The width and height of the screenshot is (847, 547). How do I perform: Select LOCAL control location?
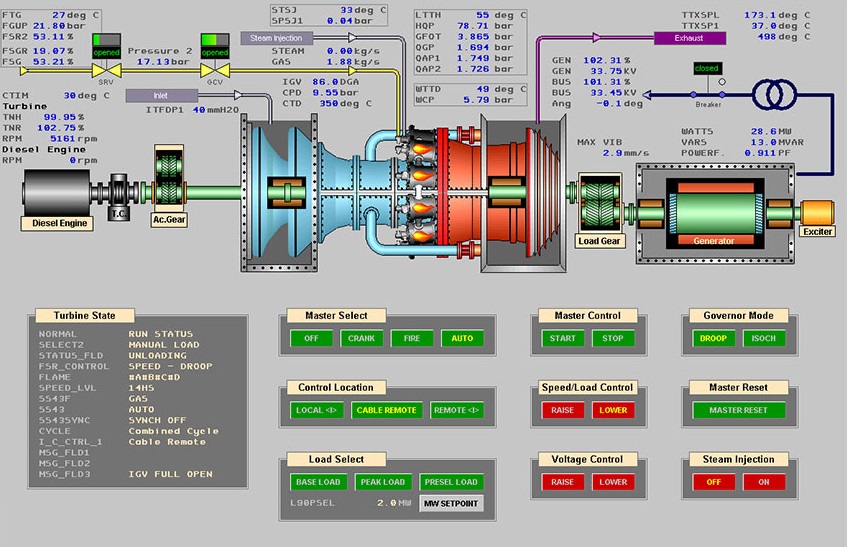coord(316,410)
